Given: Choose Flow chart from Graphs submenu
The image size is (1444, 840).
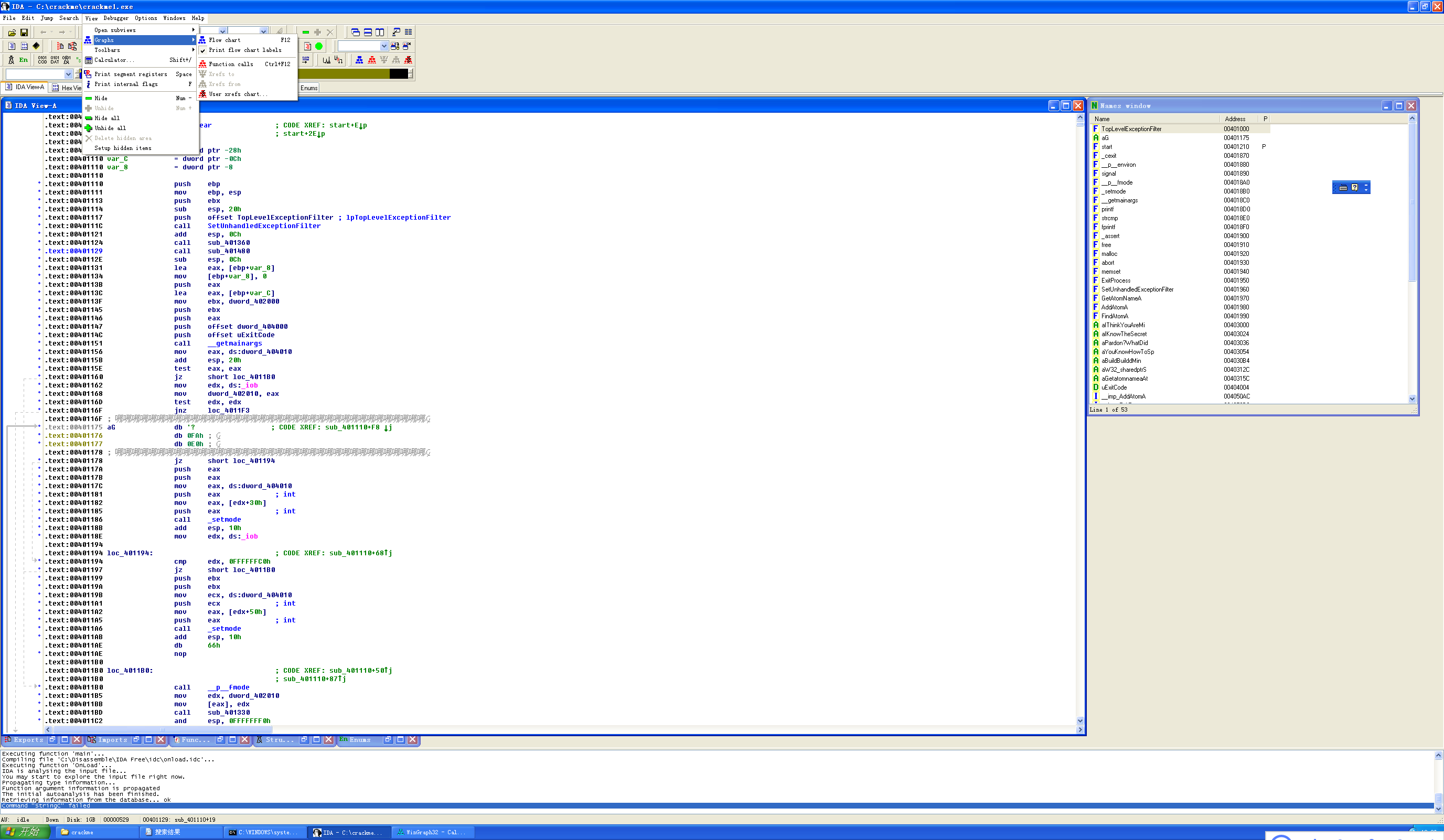Looking at the screenshot, I should point(224,40).
